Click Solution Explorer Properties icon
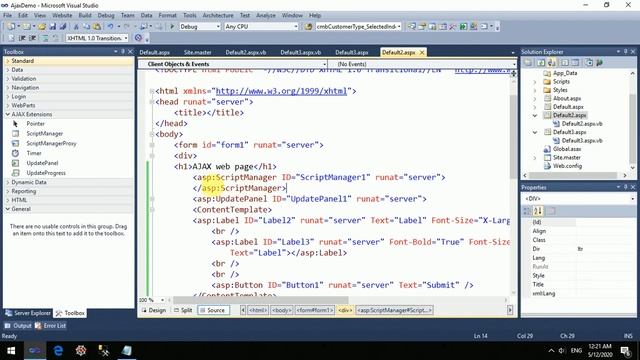Screen dimensions: 640x360 point(528,62)
